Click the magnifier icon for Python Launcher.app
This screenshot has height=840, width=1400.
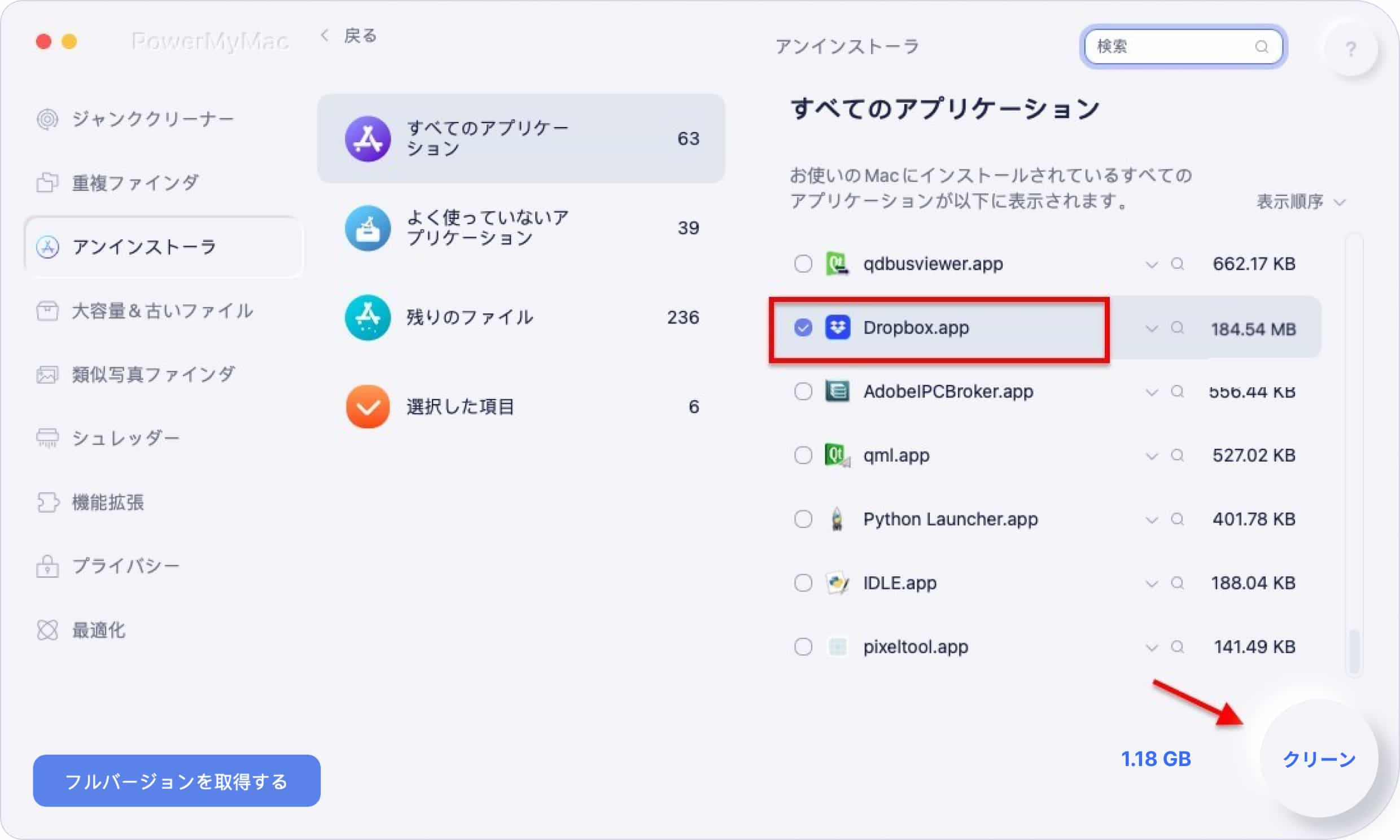click(x=1178, y=519)
